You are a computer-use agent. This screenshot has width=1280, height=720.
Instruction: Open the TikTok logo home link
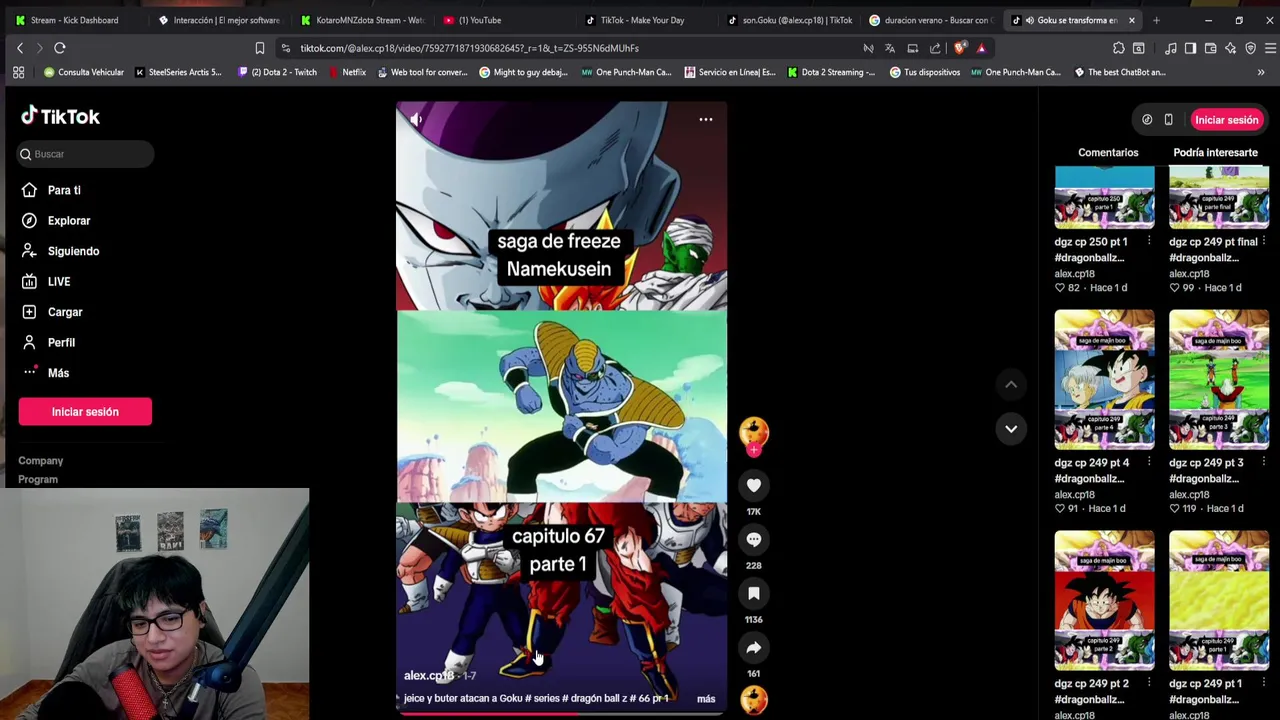tap(61, 116)
